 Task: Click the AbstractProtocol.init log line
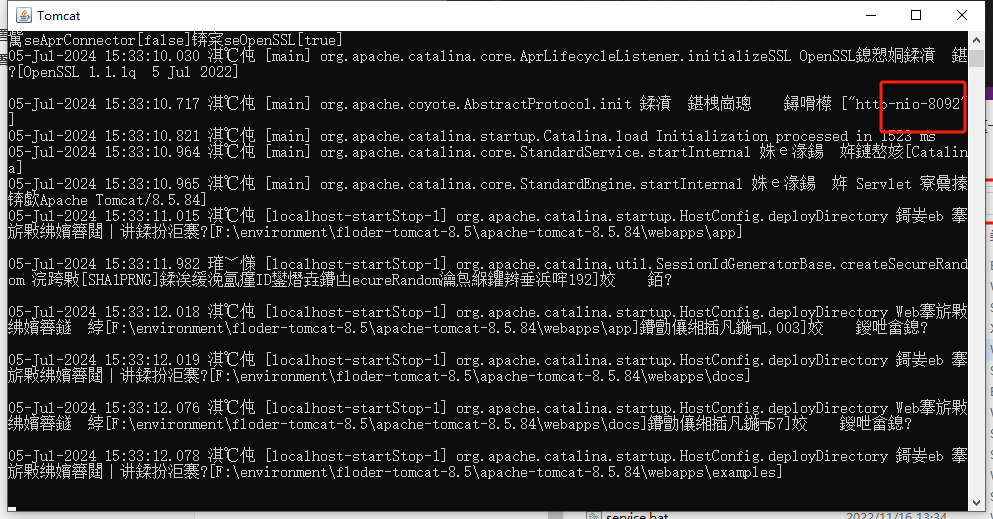coord(488,104)
